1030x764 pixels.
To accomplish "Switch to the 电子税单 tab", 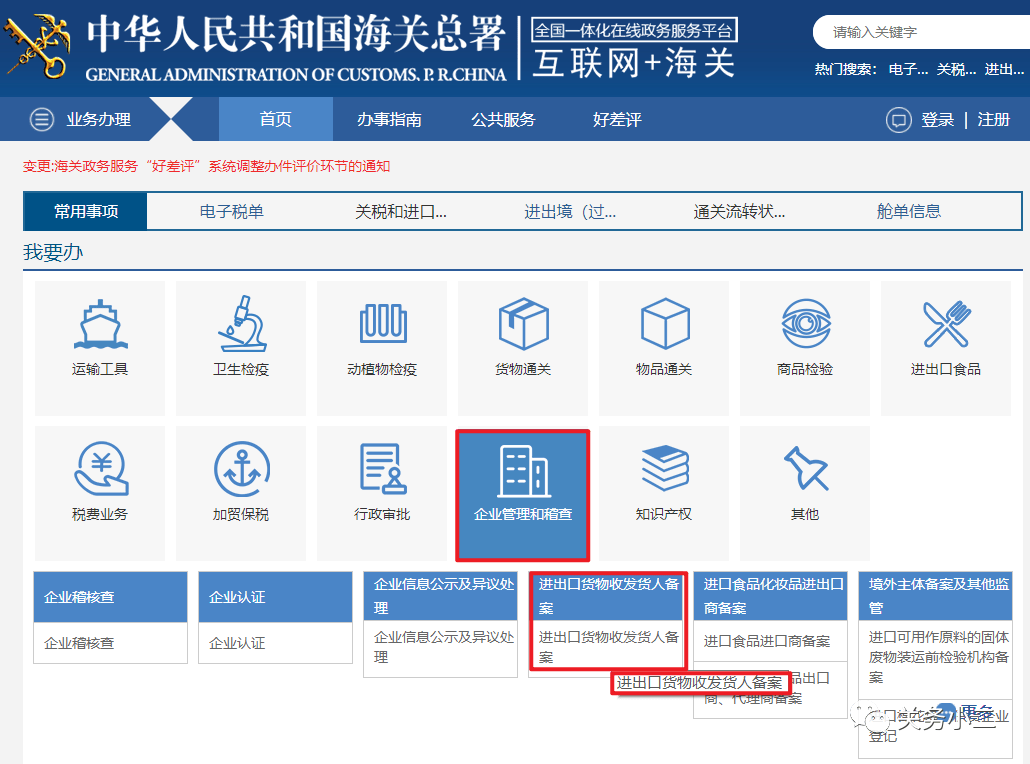I will (x=232, y=211).
